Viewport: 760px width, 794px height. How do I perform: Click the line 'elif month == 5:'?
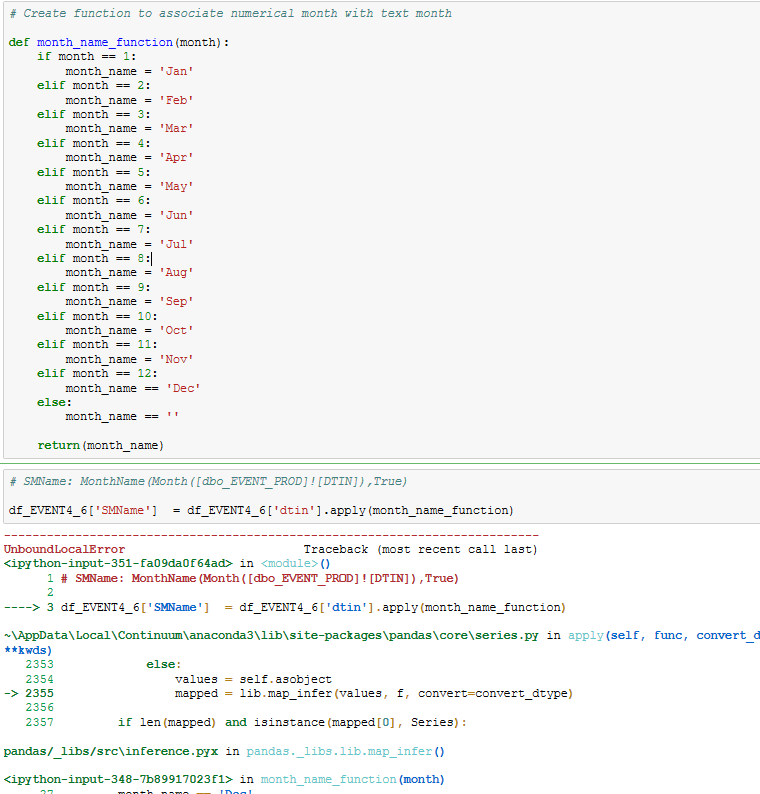[x=94, y=172]
